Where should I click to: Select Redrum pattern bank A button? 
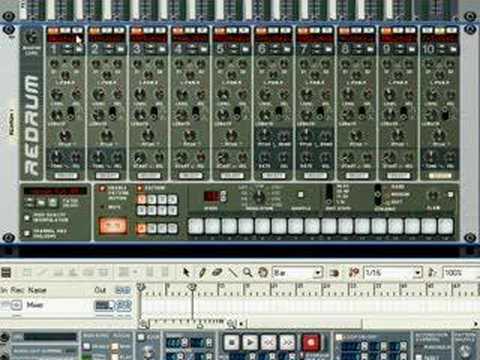pos(142,228)
